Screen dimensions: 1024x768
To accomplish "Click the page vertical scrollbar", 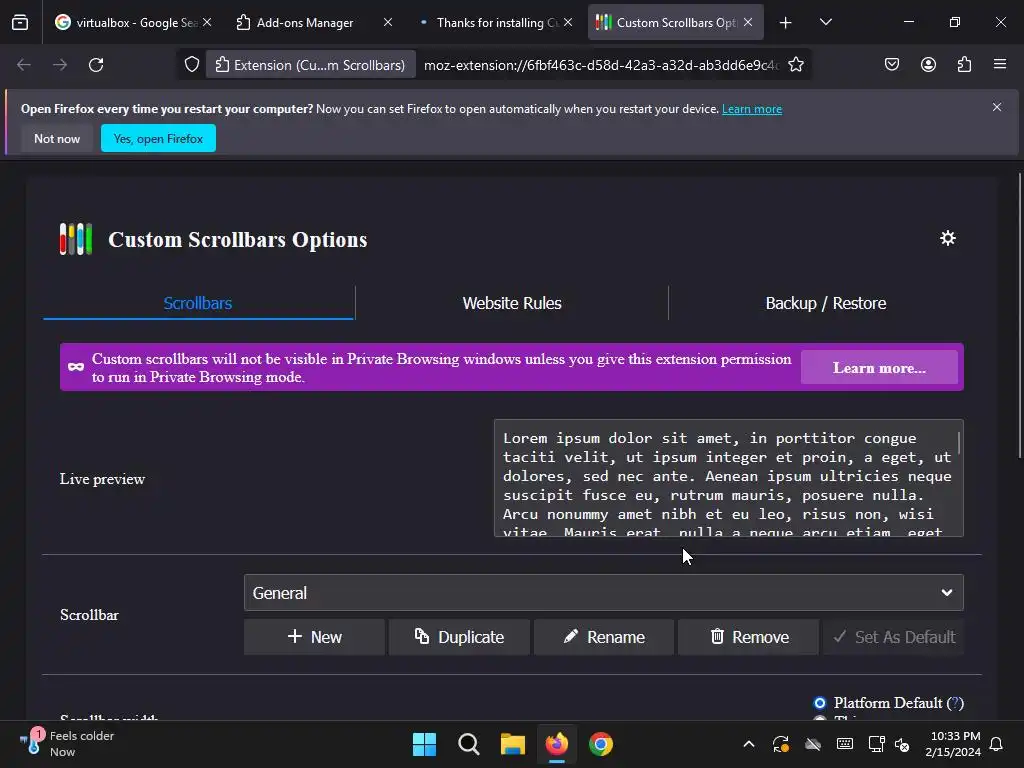I will pyautogui.click(x=1019, y=315).
